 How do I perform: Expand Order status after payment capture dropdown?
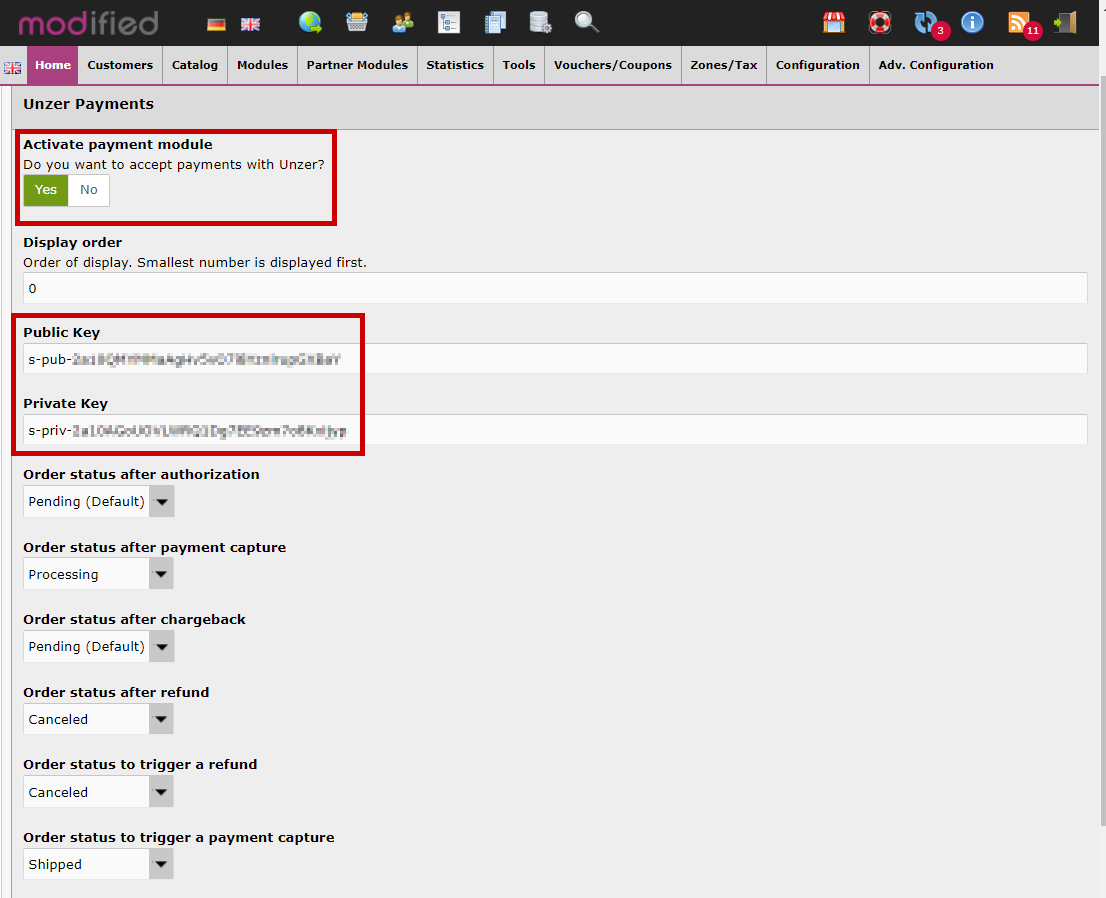(98, 574)
